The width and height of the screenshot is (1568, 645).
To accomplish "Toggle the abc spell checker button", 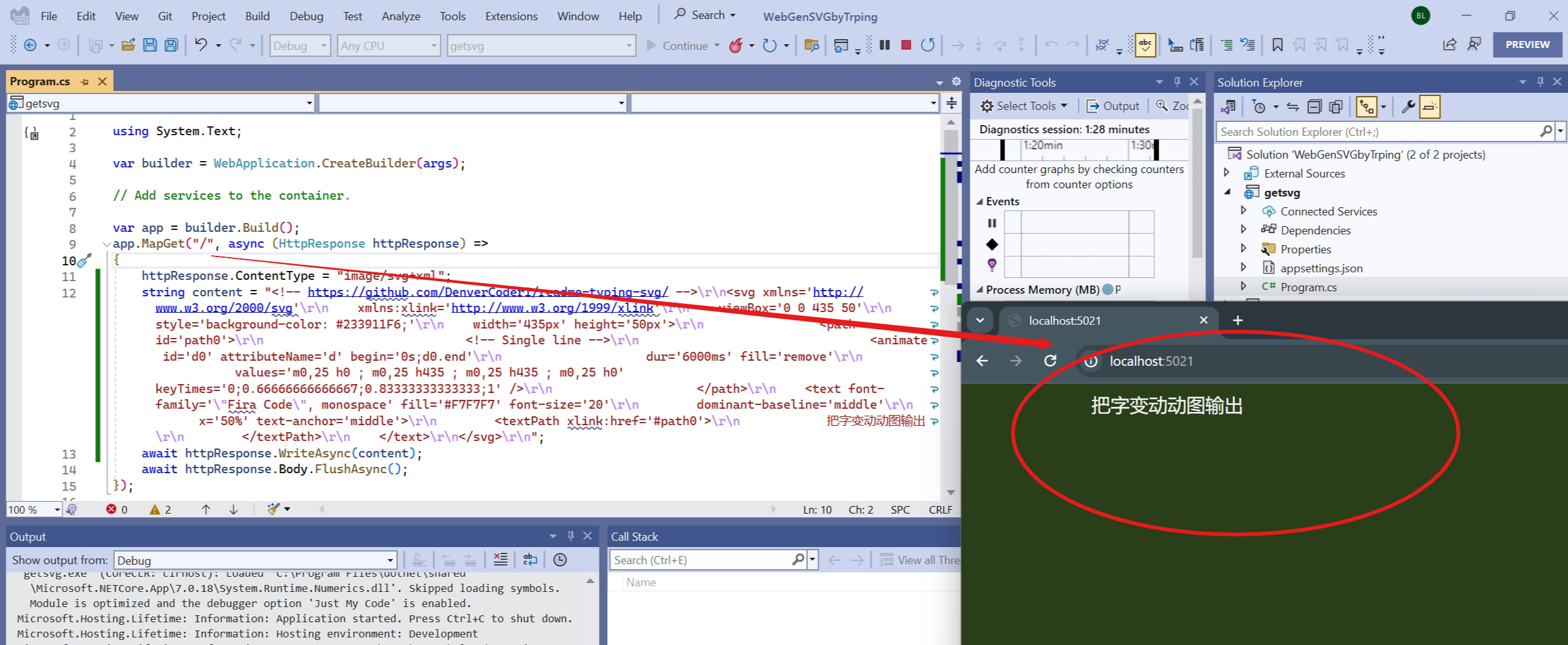I will [1145, 45].
